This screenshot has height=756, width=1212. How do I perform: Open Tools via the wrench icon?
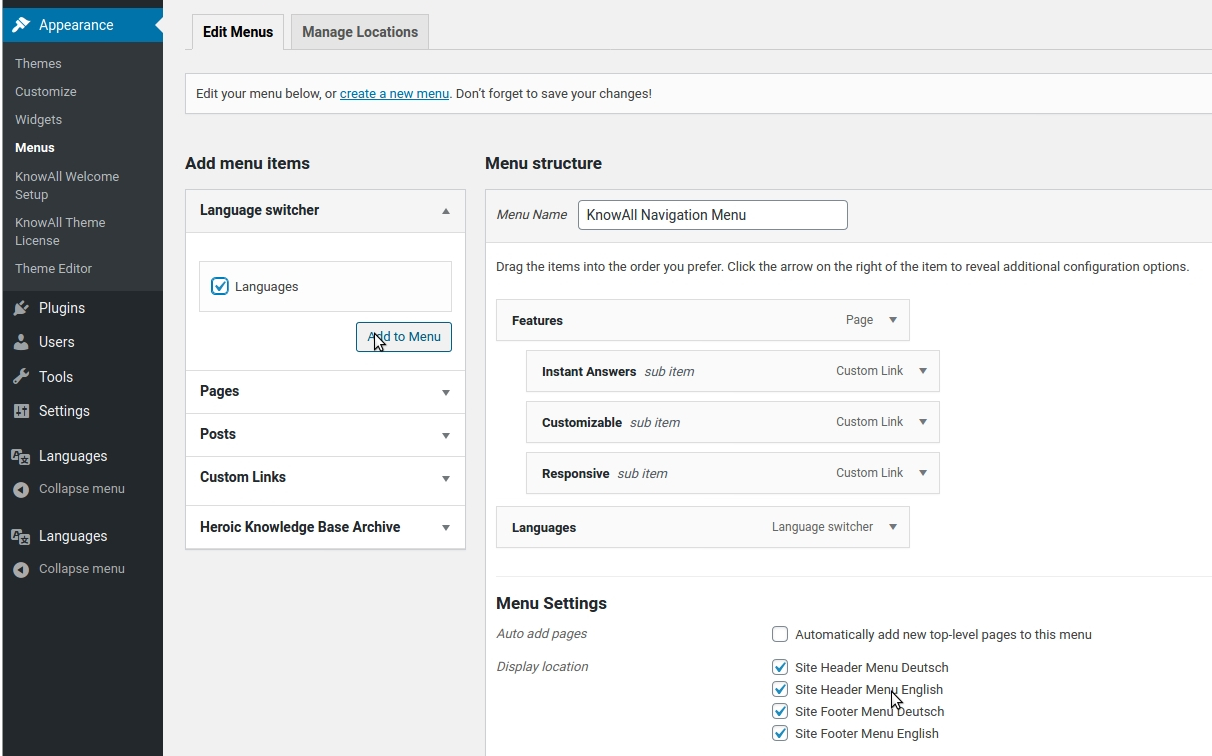click(x=21, y=377)
